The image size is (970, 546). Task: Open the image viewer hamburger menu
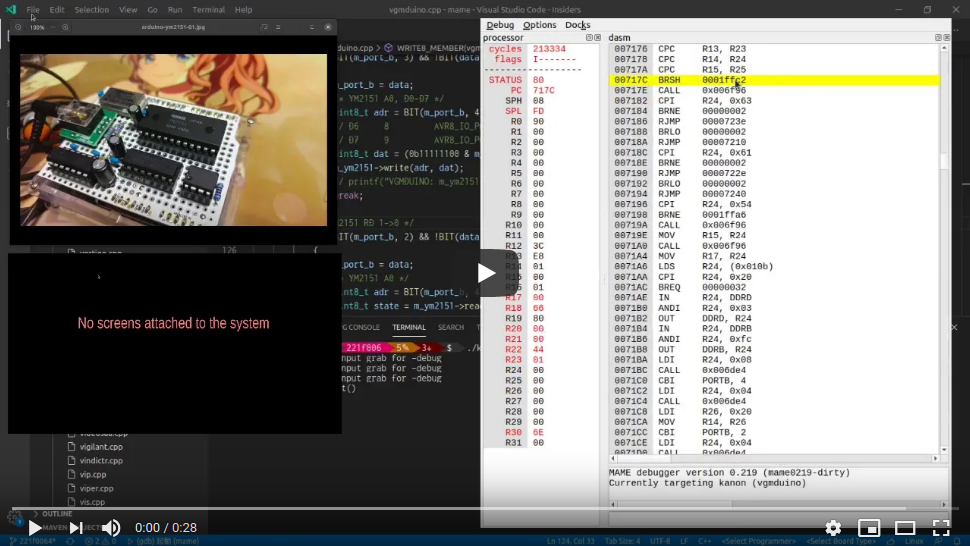(278, 27)
